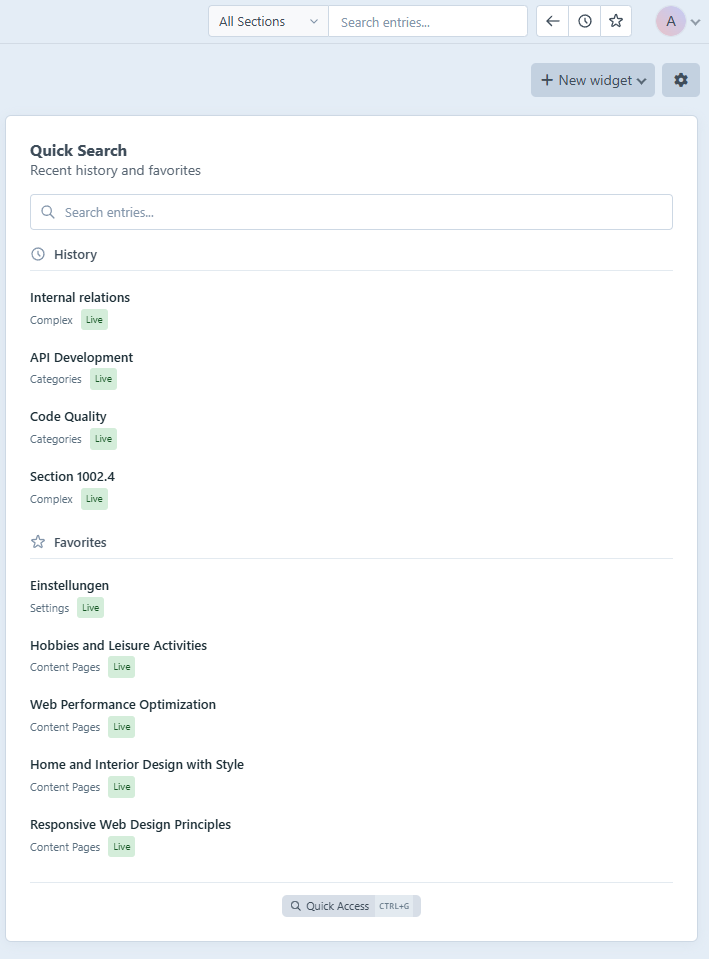Click the History section clock icon
The image size is (709, 959).
click(x=35, y=254)
